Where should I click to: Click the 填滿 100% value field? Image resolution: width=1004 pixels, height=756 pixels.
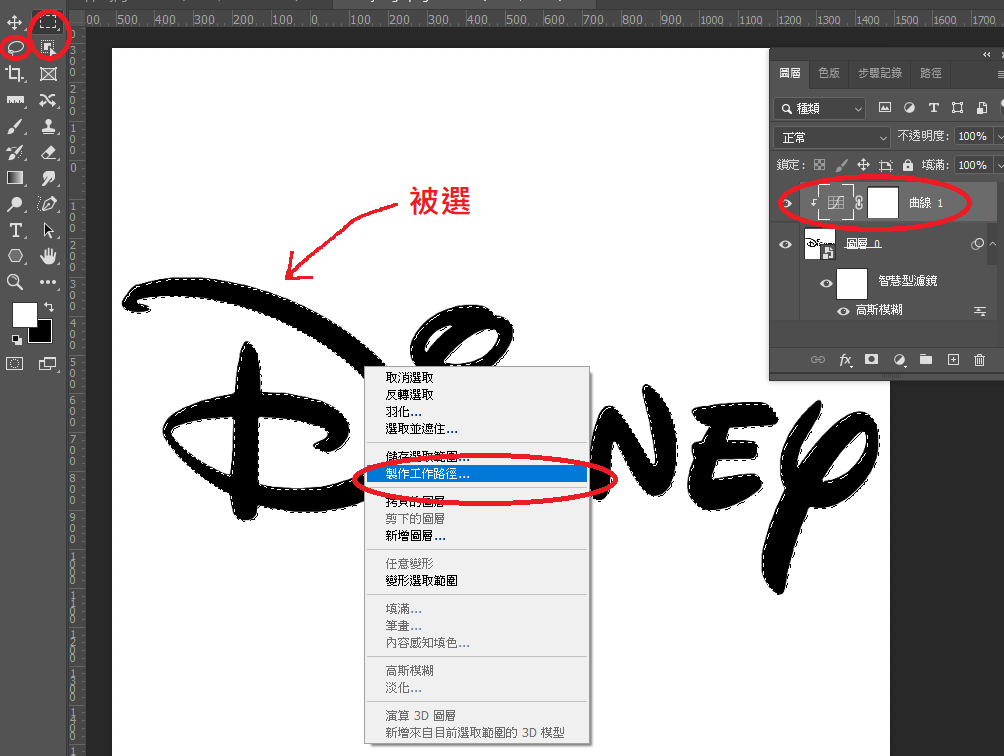point(973,165)
